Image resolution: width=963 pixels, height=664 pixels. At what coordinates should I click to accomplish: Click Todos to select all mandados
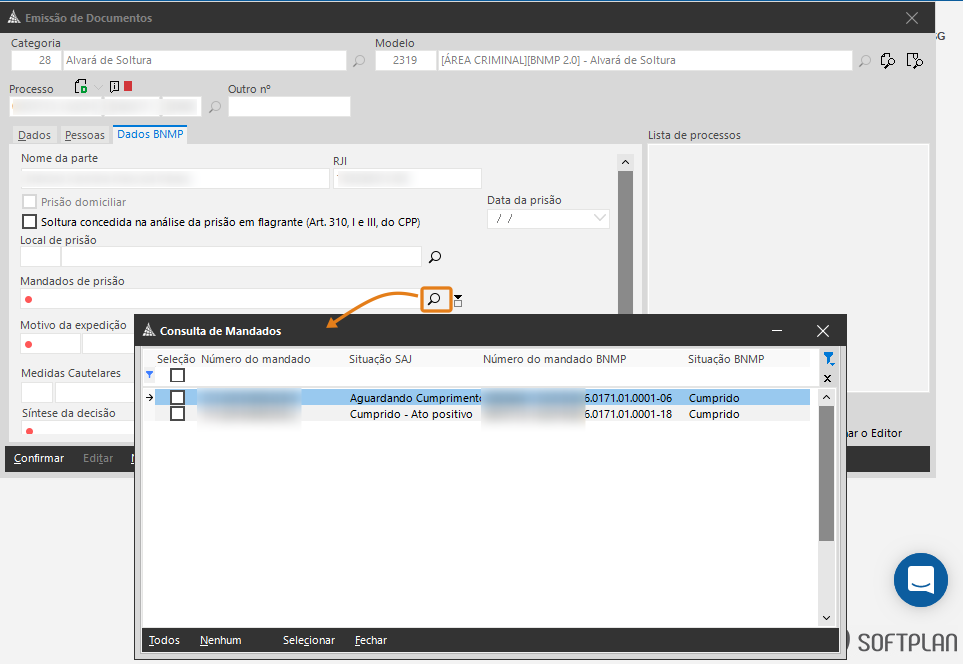click(x=164, y=640)
